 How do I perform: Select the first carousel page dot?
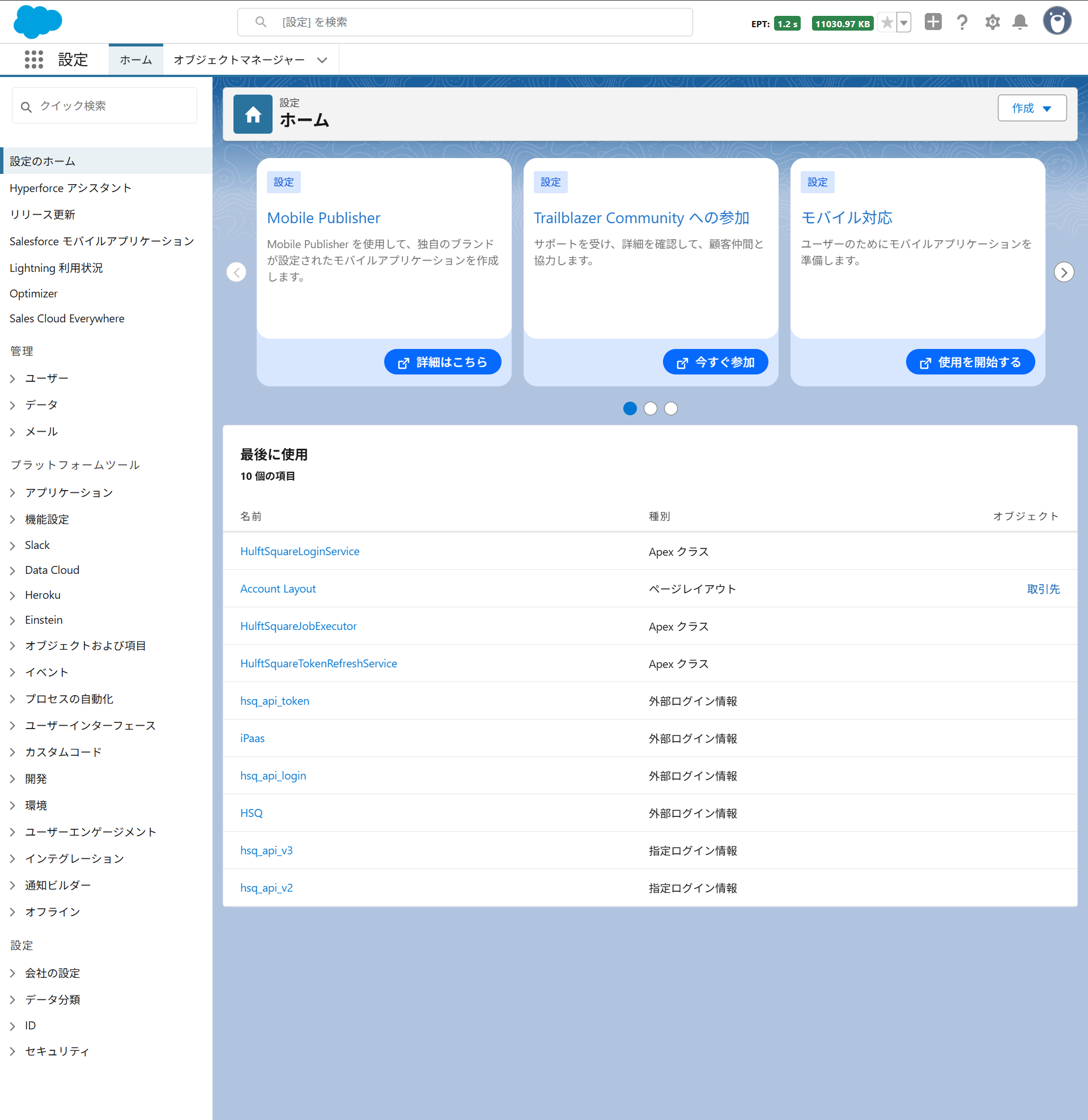click(x=630, y=408)
